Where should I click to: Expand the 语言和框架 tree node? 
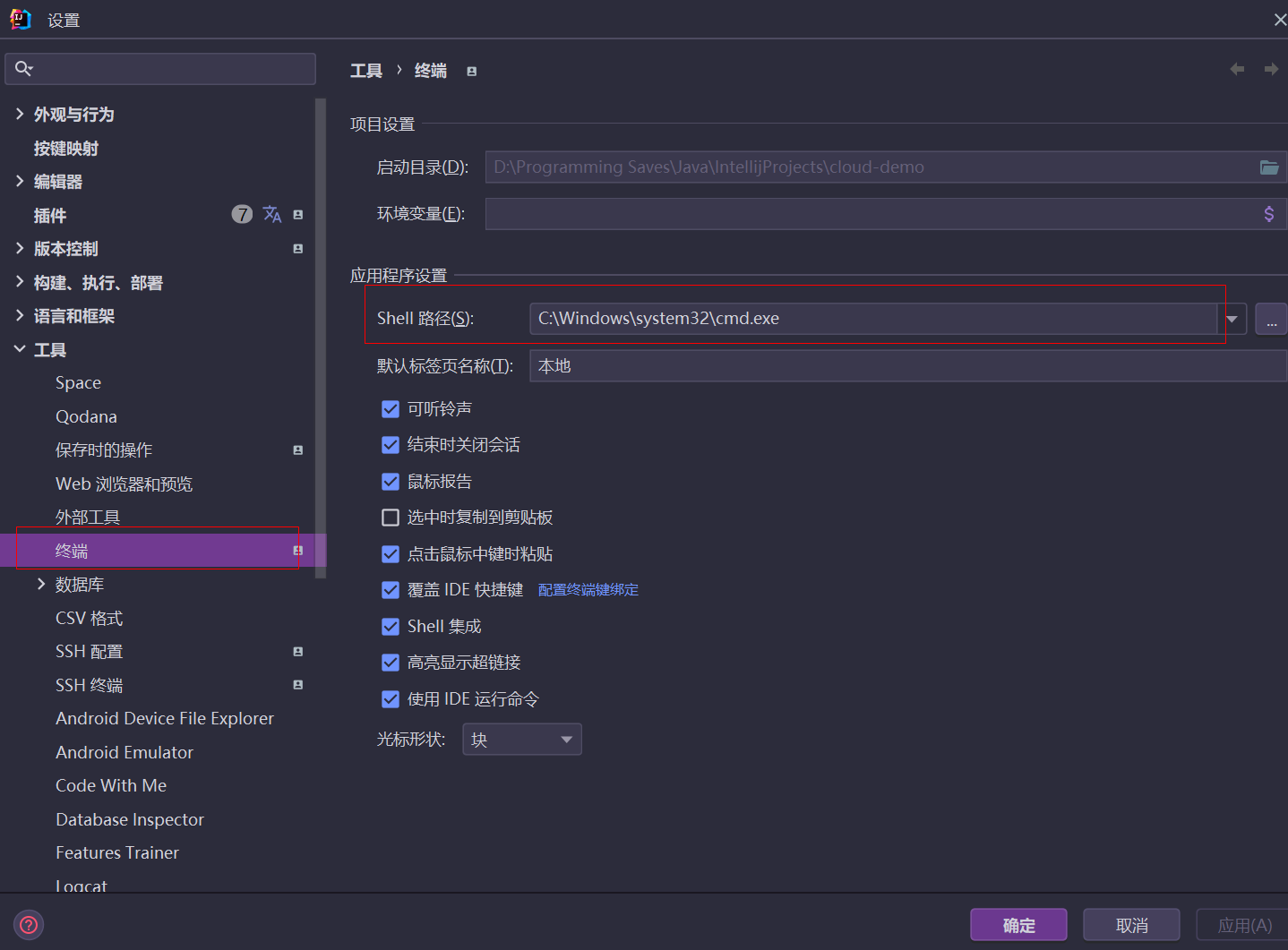click(20, 315)
